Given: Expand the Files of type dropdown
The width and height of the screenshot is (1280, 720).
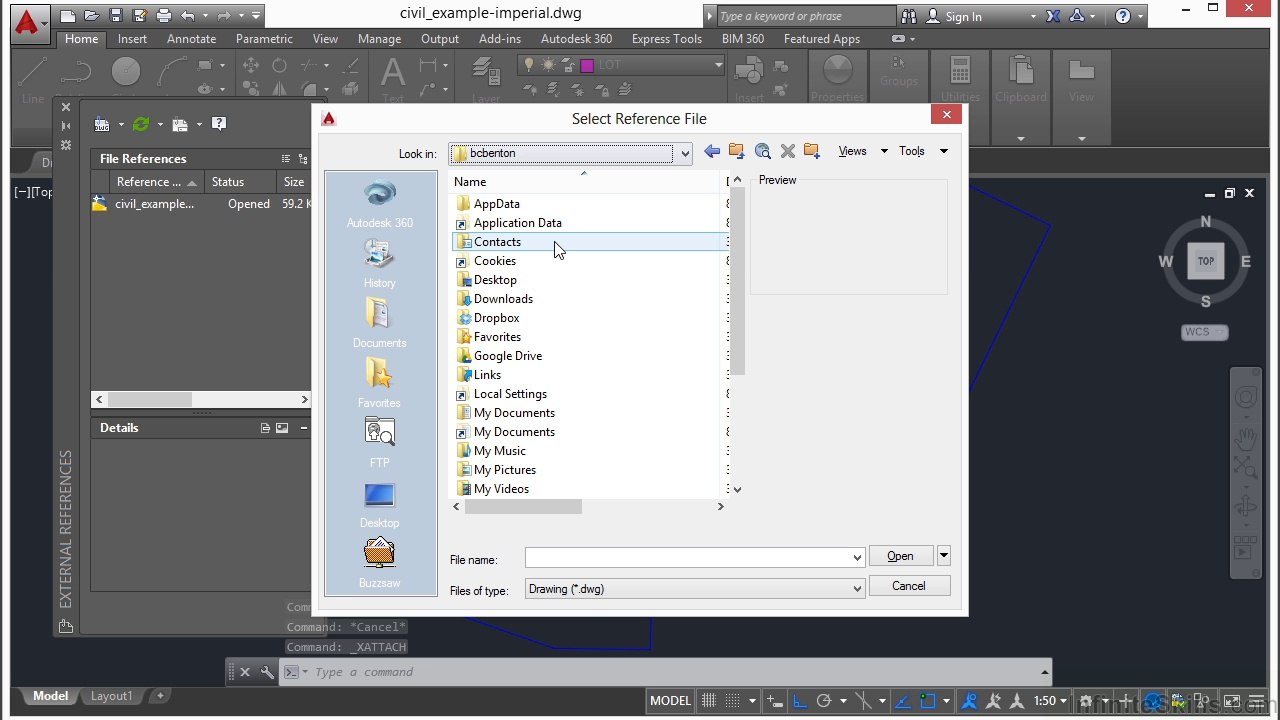Looking at the screenshot, I should (x=857, y=589).
